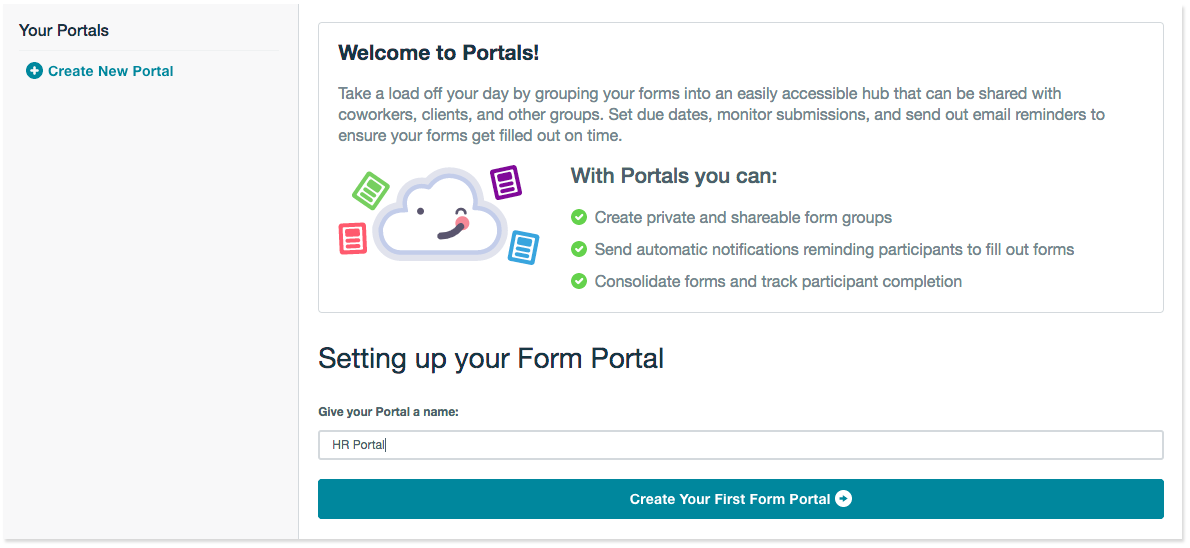Click the blue form icon by the cloud
Viewport: 1190px width, 548px height.
(523, 247)
